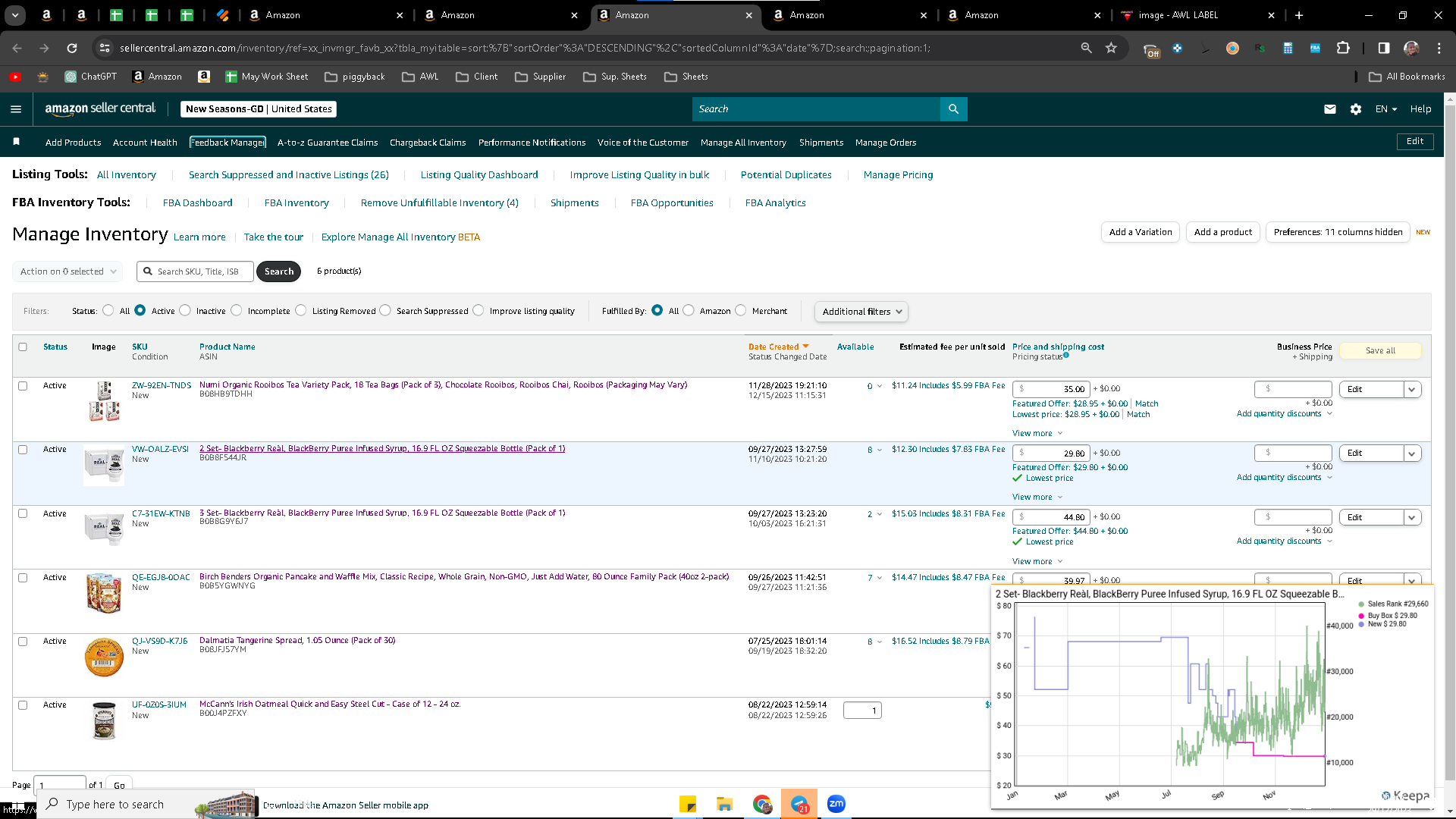Open 'Search Suppressed and Inactive Listings (26)'
The image size is (1456, 819).
[289, 175]
